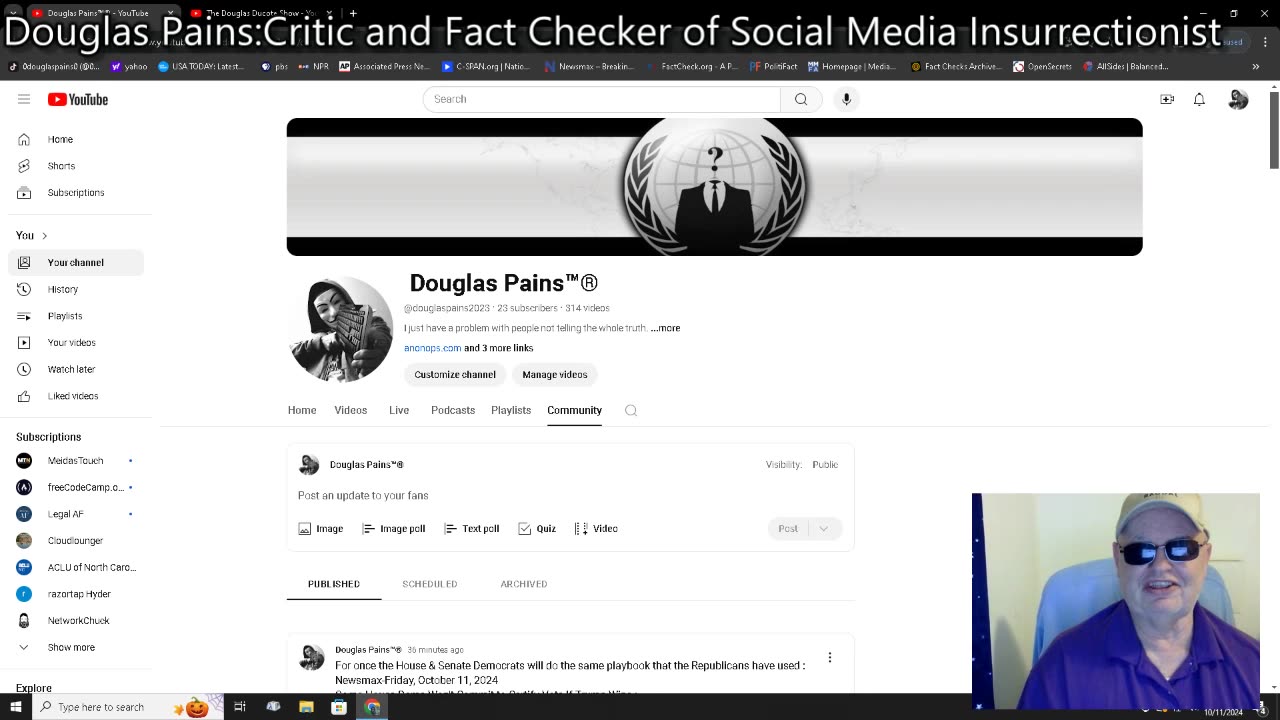The height and width of the screenshot is (720, 1280).
Task: Switch to Live tab
Action: tap(399, 410)
